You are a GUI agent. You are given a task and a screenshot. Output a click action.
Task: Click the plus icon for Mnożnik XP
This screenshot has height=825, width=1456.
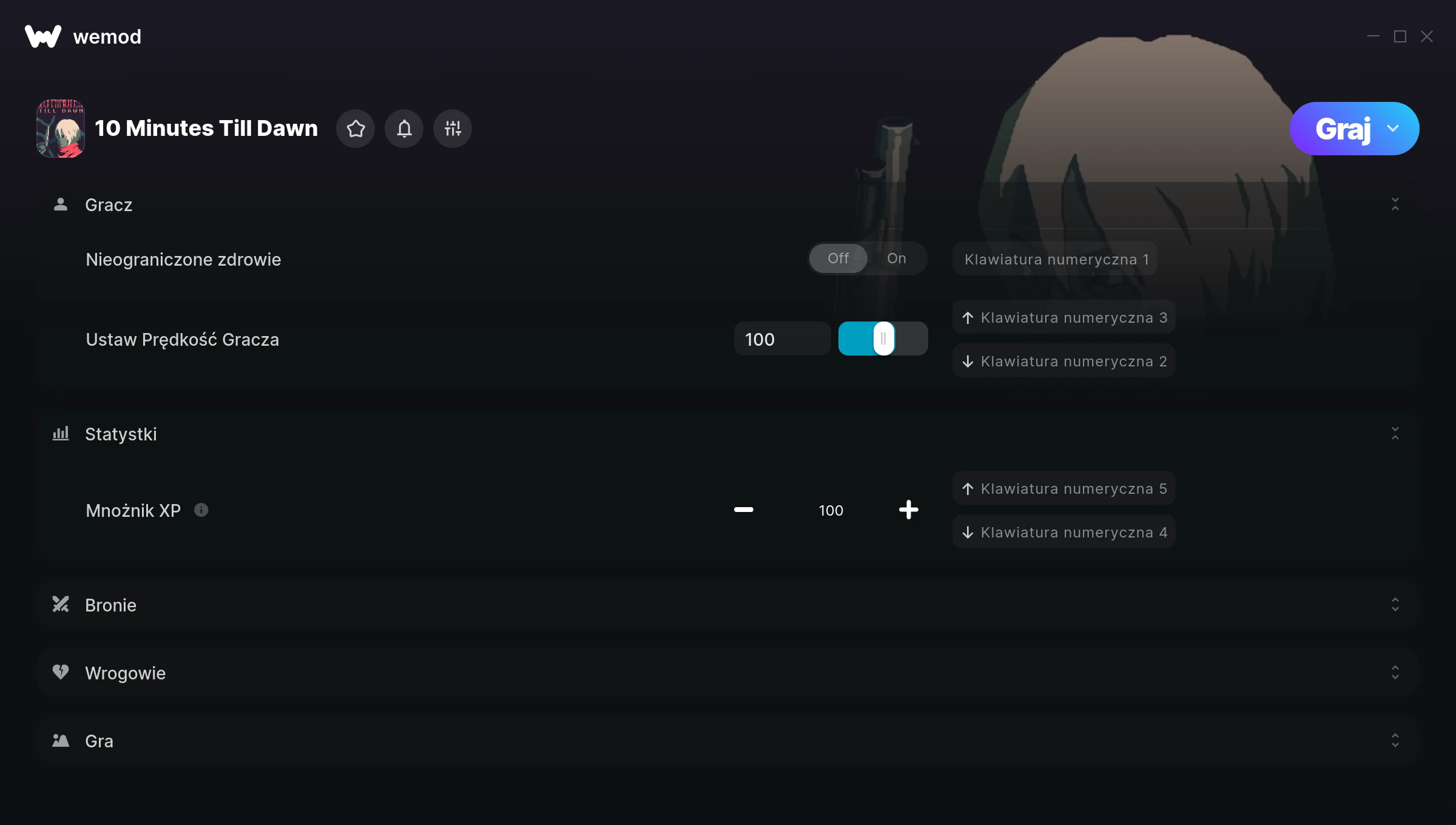tap(908, 510)
